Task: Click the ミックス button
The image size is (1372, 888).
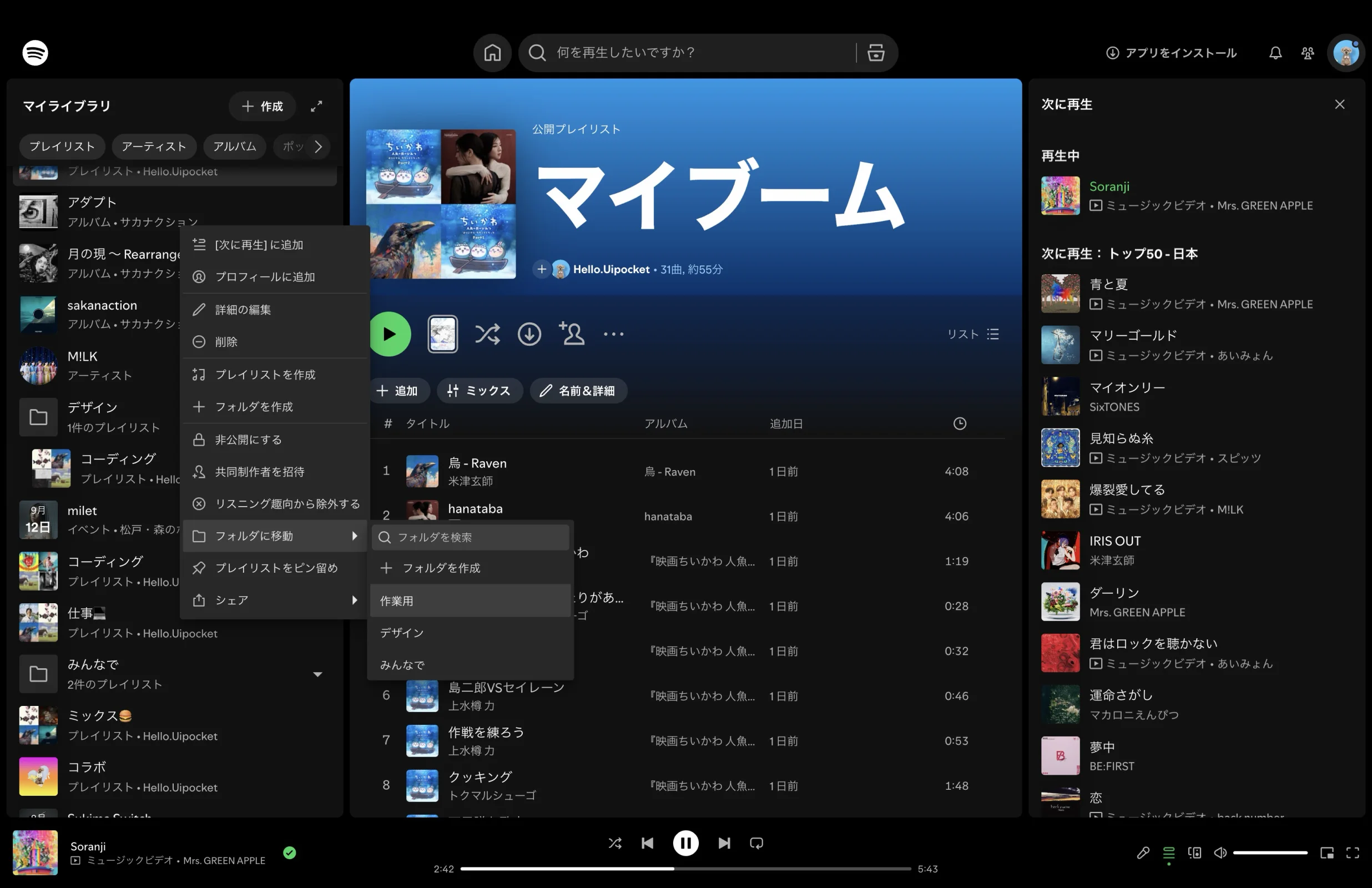Action: click(479, 390)
